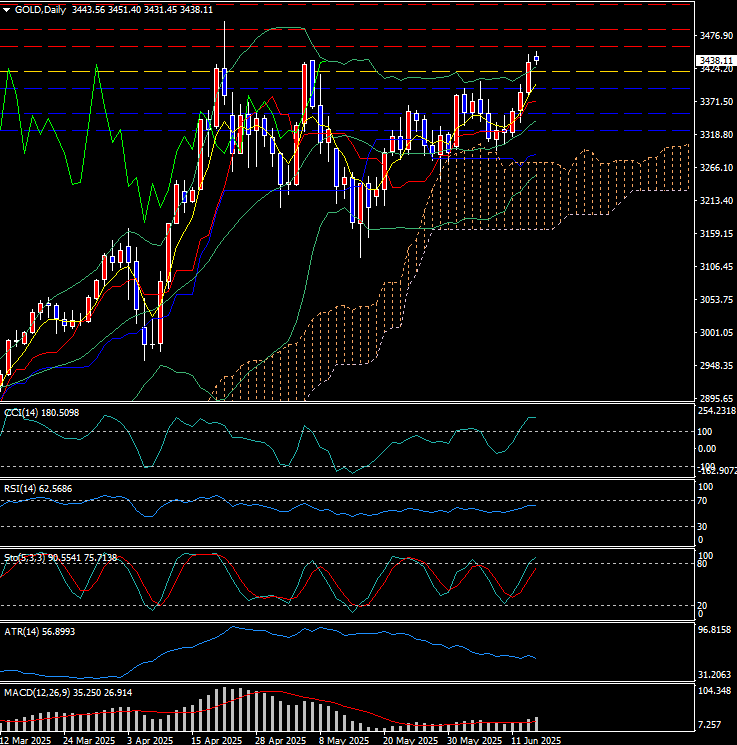Image resolution: width=737 pixels, height=745 pixels.
Task: Click the 20 May 2025 date label
Action: (x=411, y=740)
